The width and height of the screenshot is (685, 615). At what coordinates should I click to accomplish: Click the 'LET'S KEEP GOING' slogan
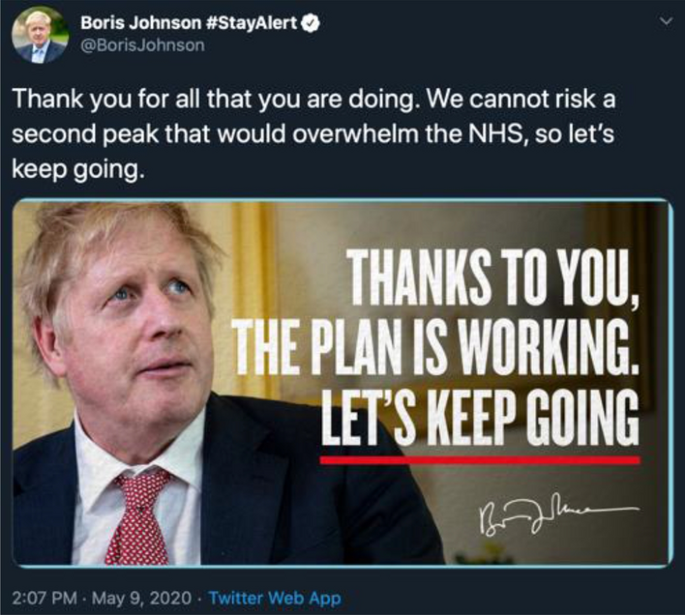pos(480,416)
